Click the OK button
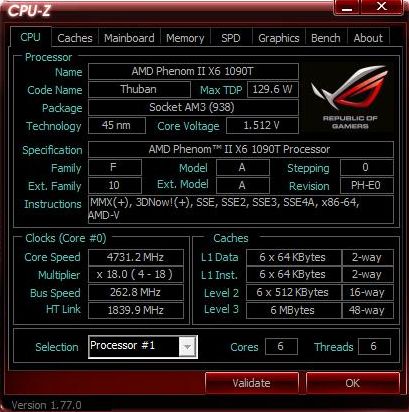This screenshot has height=412, width=409. (x=353, y=383)
